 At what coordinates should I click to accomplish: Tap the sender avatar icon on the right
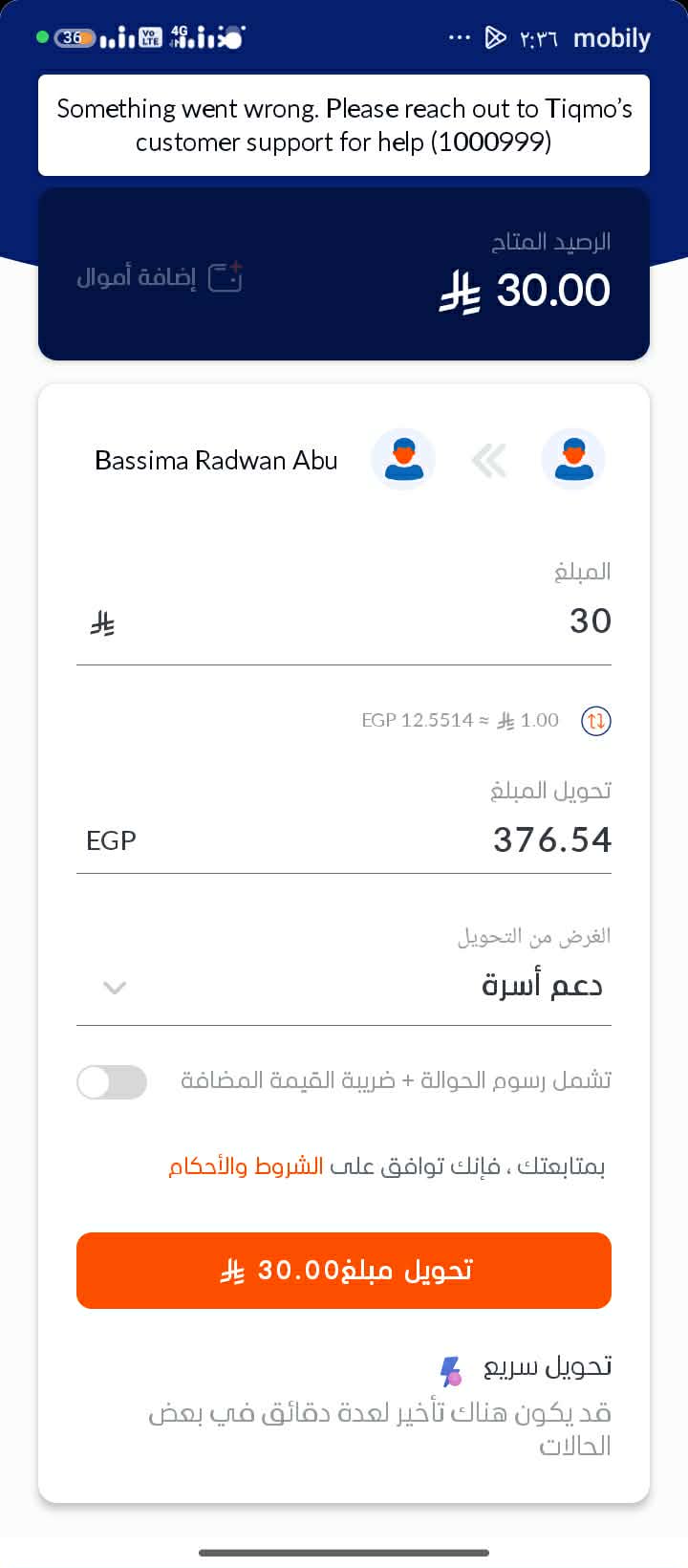(572, 460)
